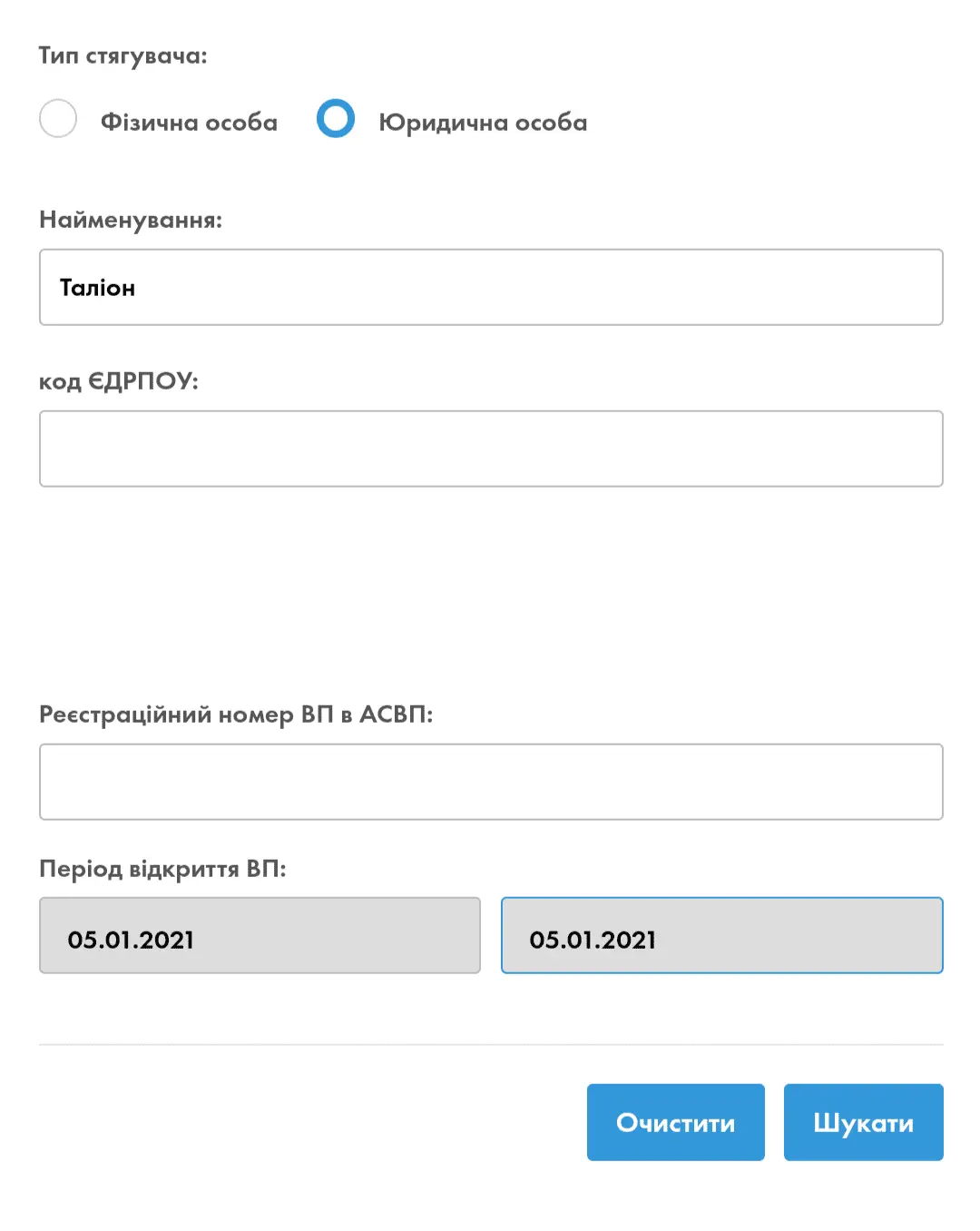980x1231 pixels.
Task: Click the Тип стягувача label
Action: (x=123, y=56)
